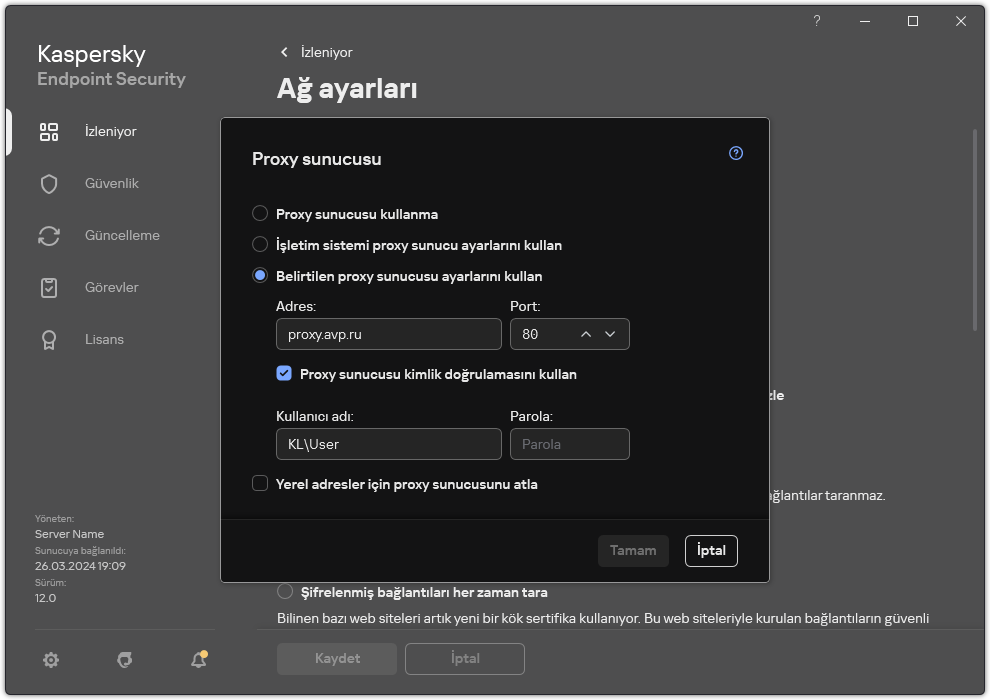Open the Port dropdown arrow

(610, 334)
